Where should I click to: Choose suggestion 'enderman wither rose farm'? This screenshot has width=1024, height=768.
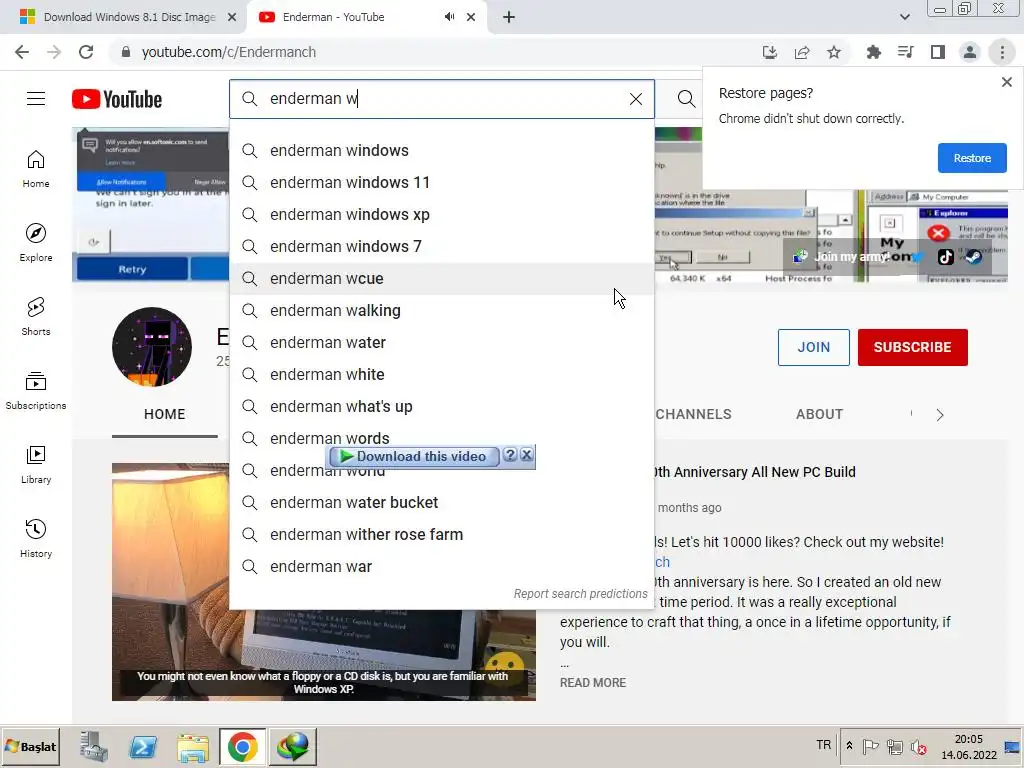click(441, 534)
